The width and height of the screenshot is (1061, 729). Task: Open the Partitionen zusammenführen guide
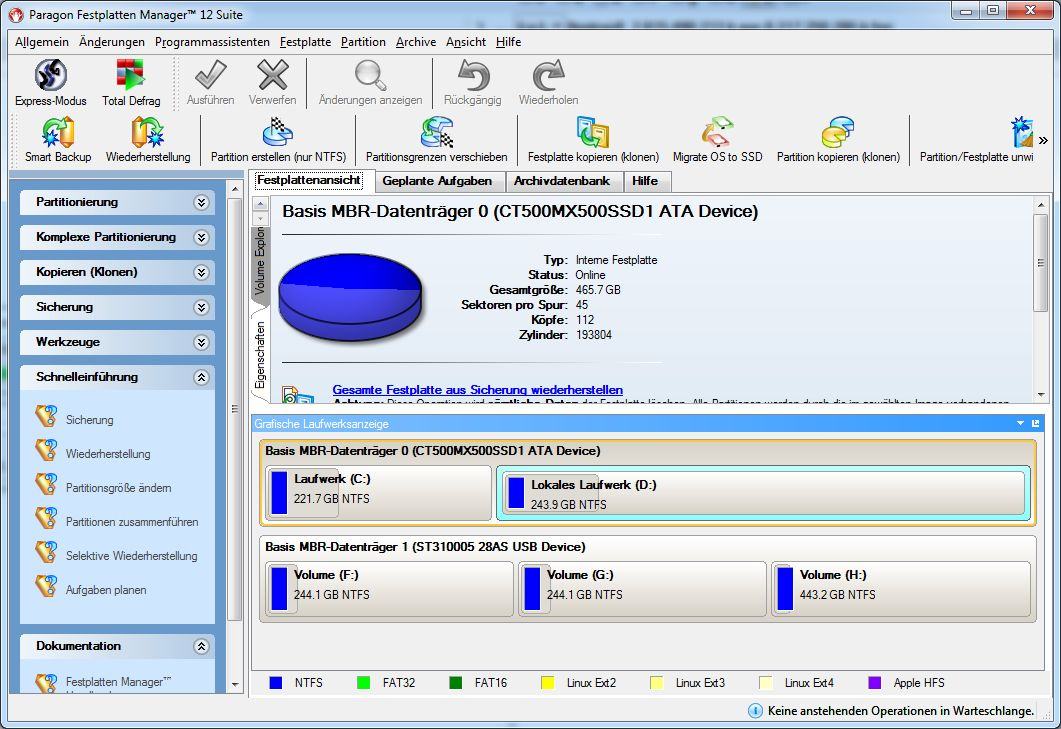[x=132, y=522]
